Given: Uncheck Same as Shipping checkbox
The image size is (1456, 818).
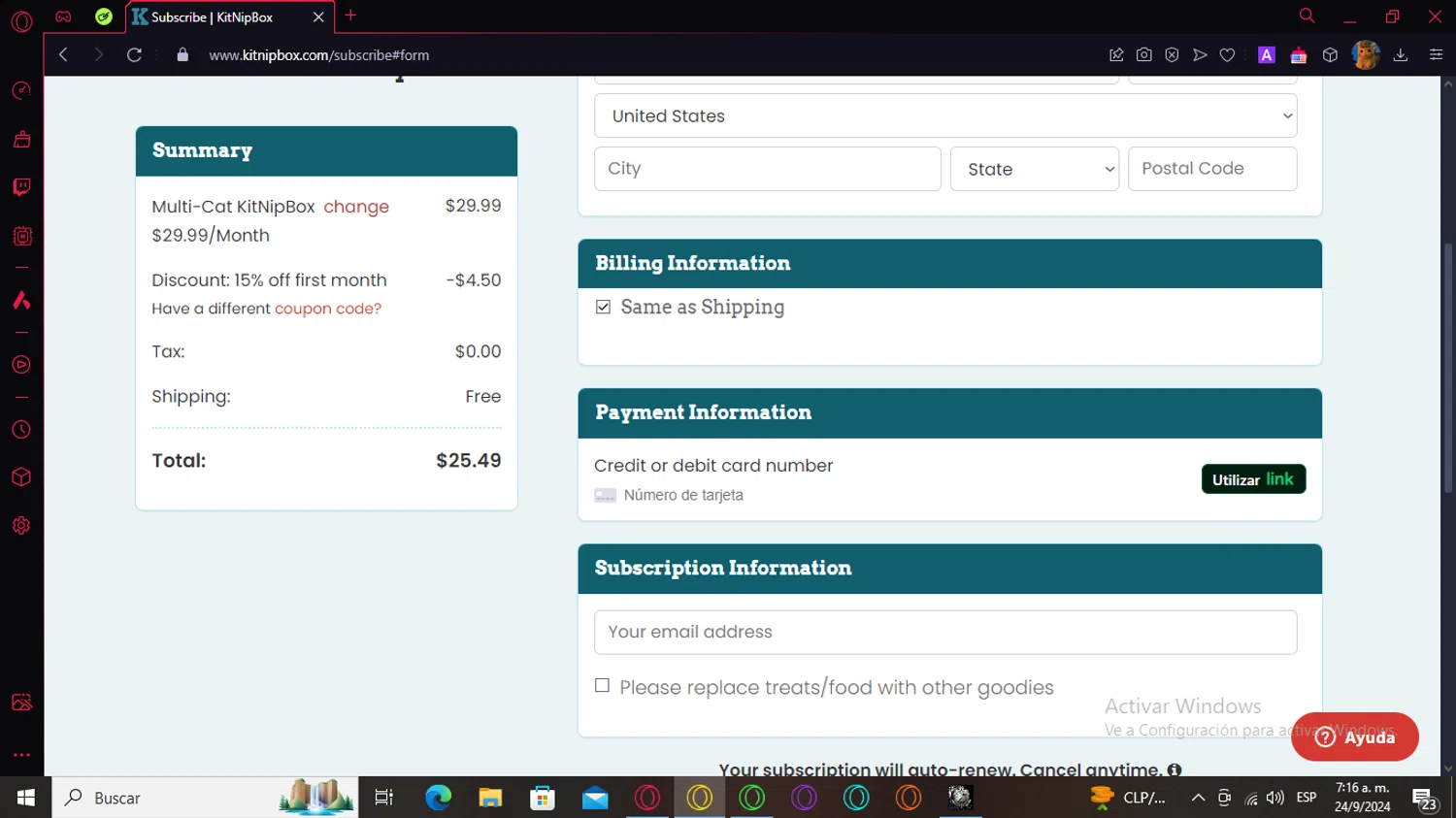Looking at the screenshot, I should click(603, 307).
